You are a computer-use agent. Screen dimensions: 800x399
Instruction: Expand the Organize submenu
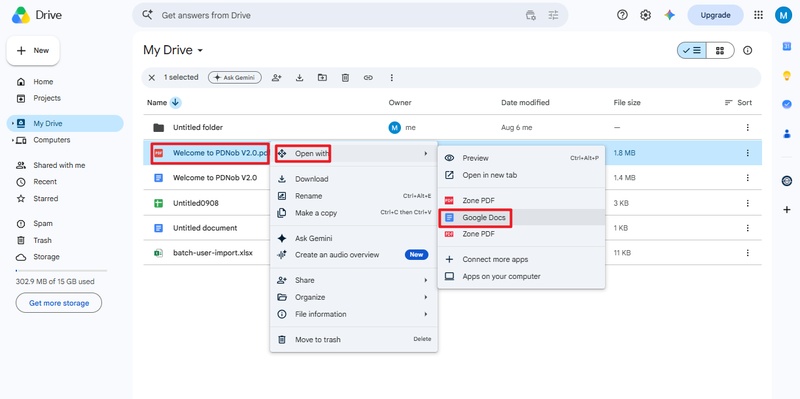click(x=354, y=297)
